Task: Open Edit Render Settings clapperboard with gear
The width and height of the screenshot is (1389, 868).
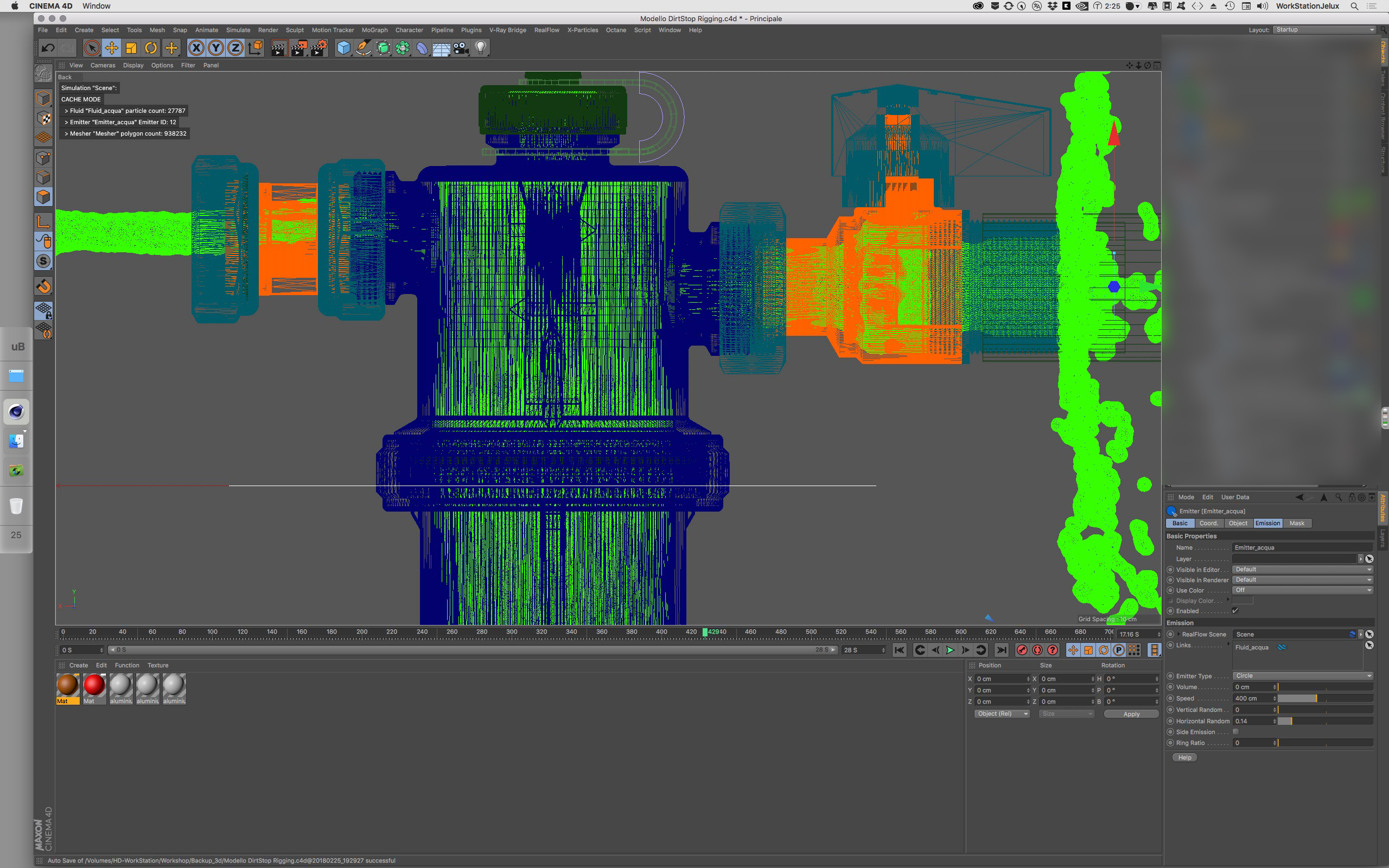Action: [x=319, y=48]
